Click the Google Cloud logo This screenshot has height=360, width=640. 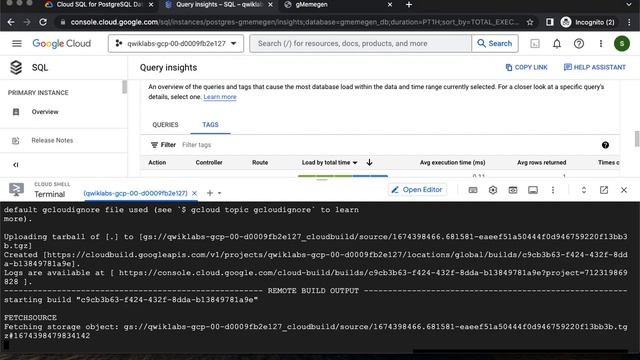pos(62,43)
